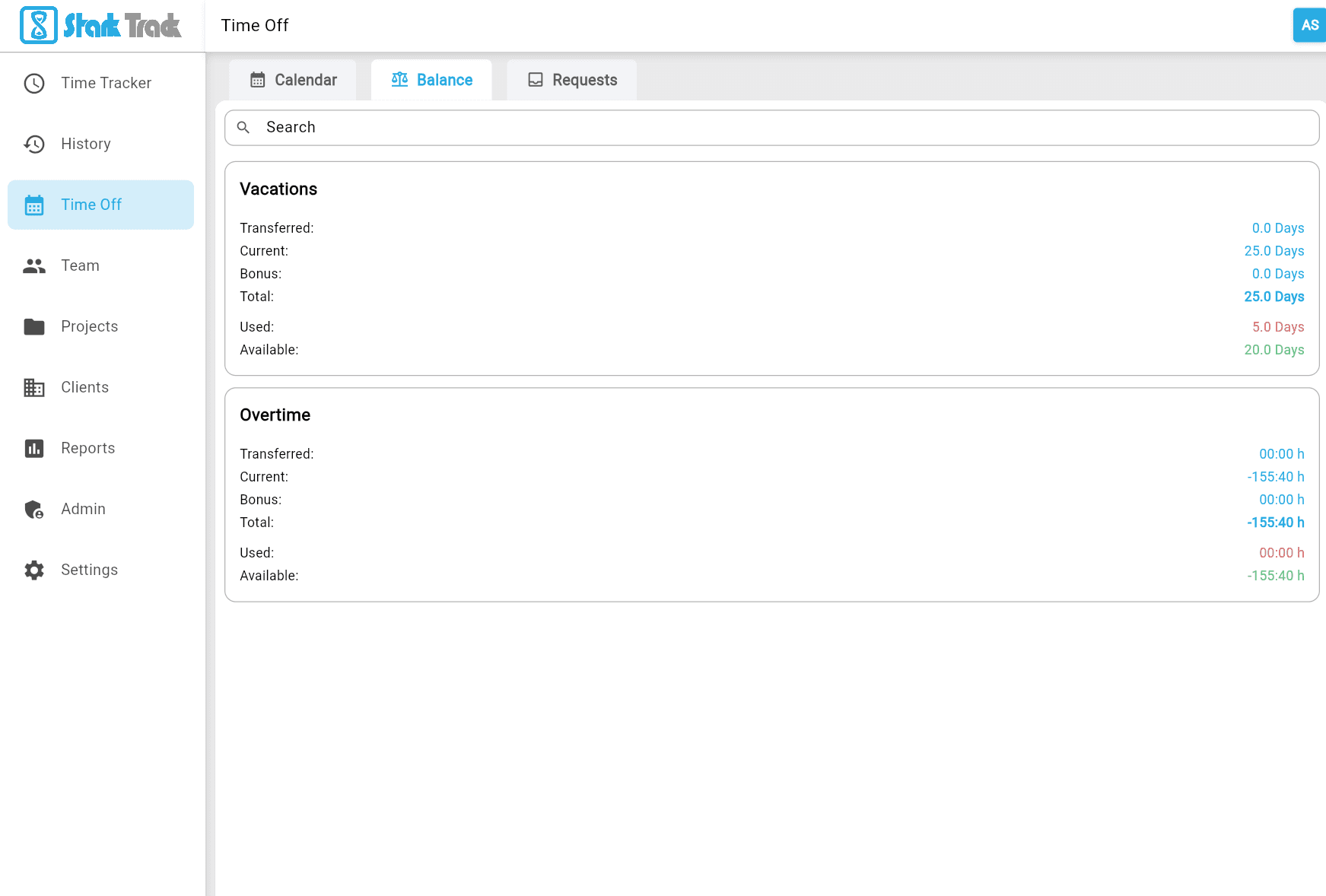Image resolution: width=1326 pixels, height=896 pixels.
Task: Click the Admin shield icon
Action: (x=34, y=510)
